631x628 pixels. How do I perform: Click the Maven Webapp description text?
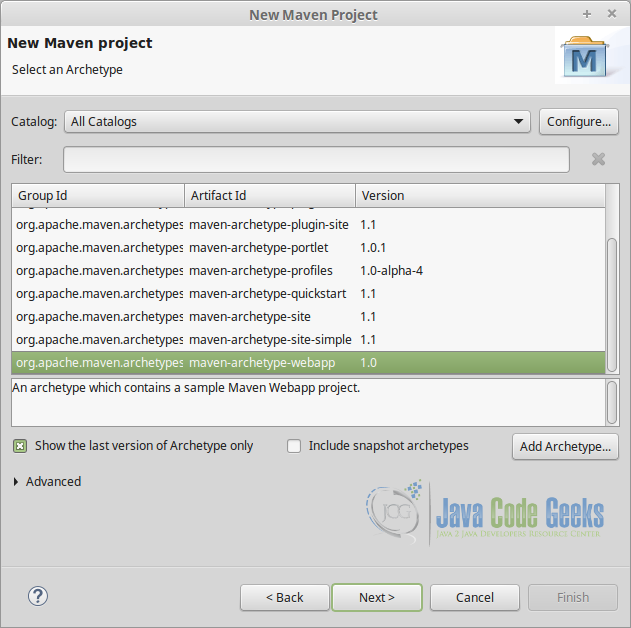pyautogui.click(x=186, y=387)
